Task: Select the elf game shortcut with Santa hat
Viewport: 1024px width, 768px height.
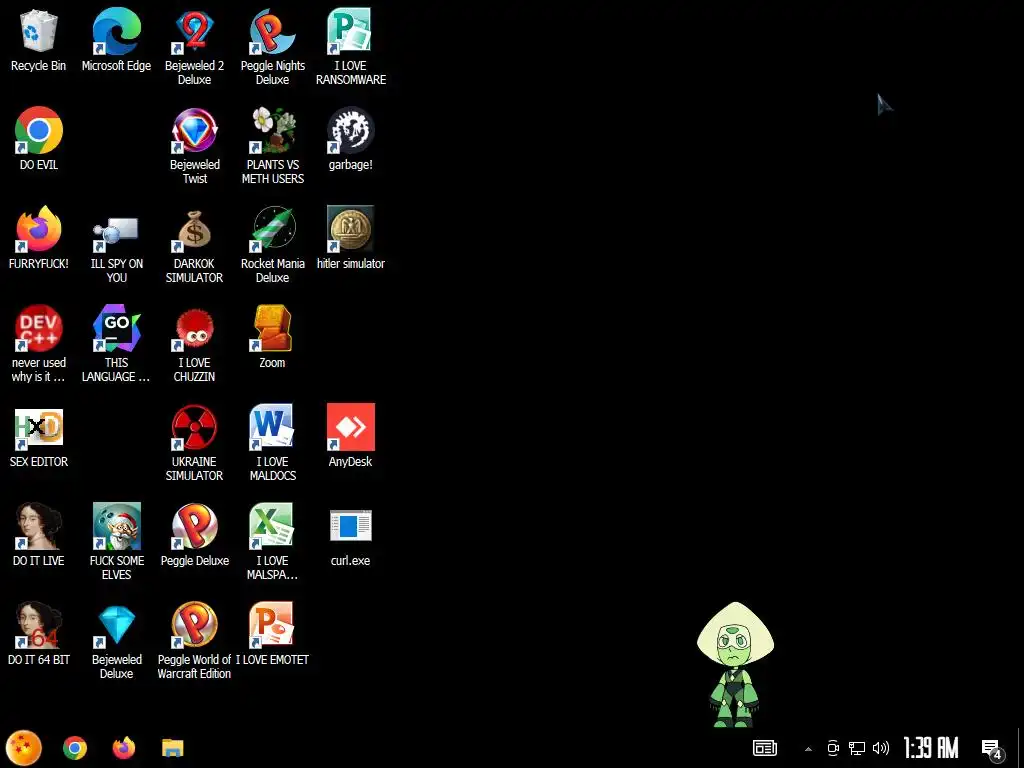Action: [x=116, y=542]
